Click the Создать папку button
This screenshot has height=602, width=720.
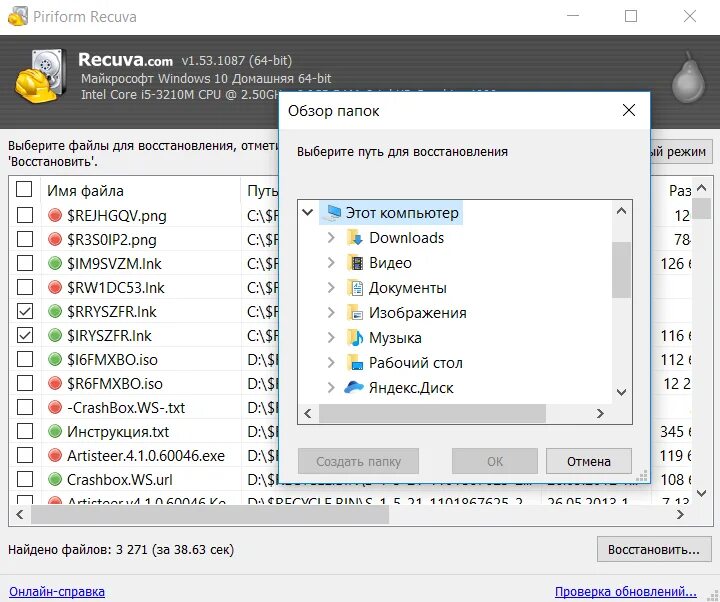click(x=358, y=461)
